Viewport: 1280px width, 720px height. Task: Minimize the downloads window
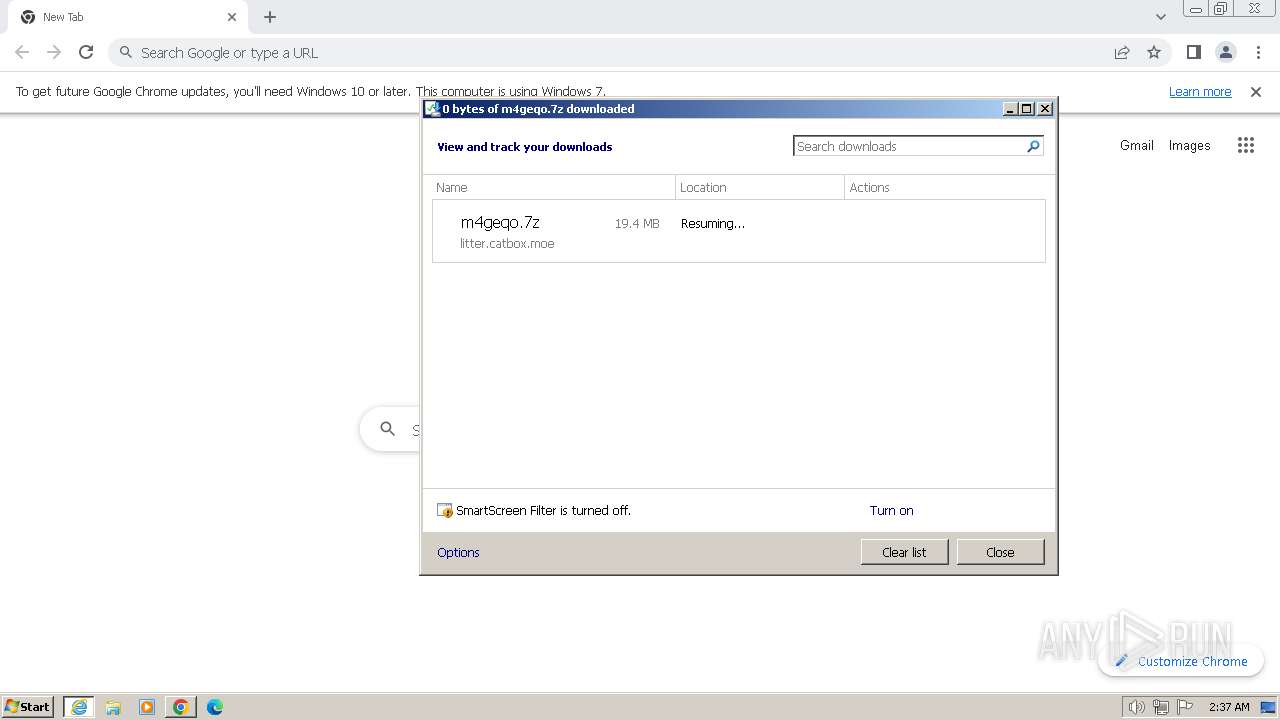[x=1010, y=109]
